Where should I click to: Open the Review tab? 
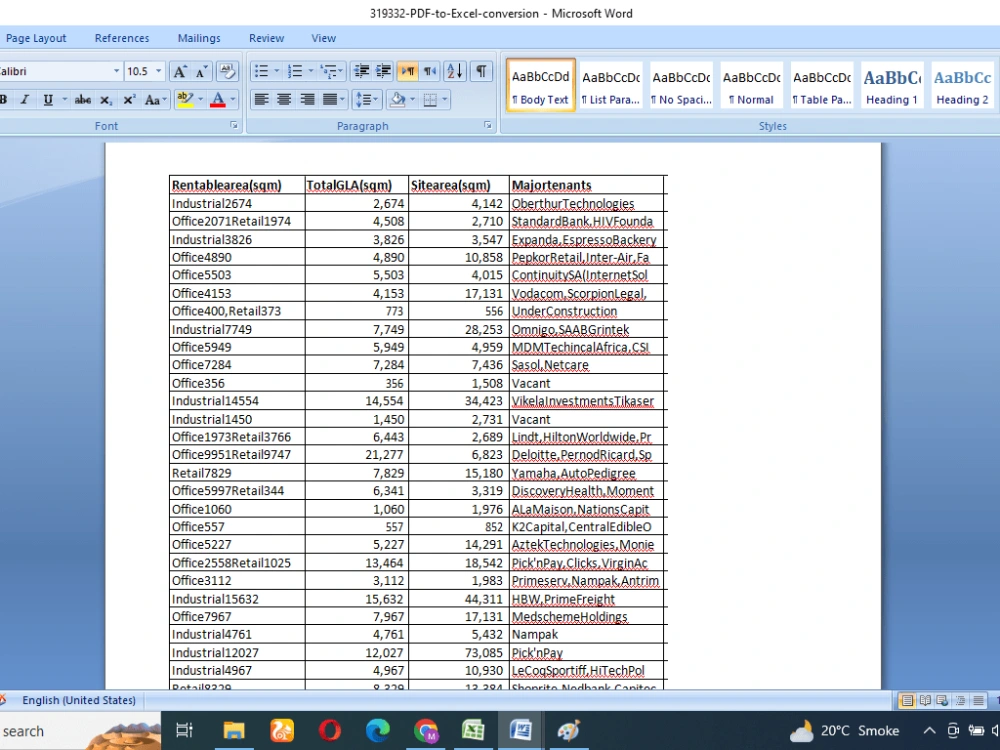[x=267, y=38]
